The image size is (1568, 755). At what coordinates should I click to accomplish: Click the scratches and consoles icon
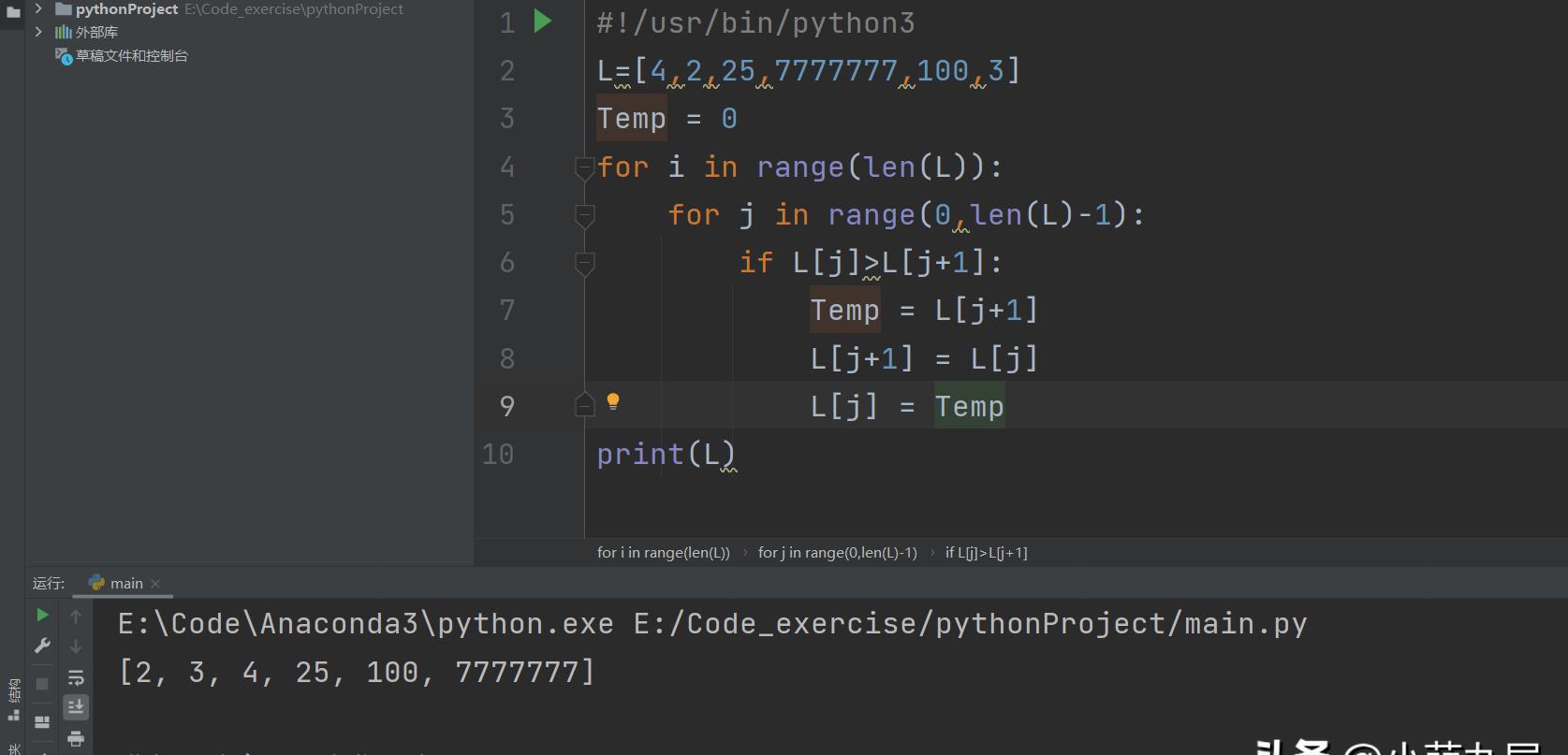coord(64,56)
